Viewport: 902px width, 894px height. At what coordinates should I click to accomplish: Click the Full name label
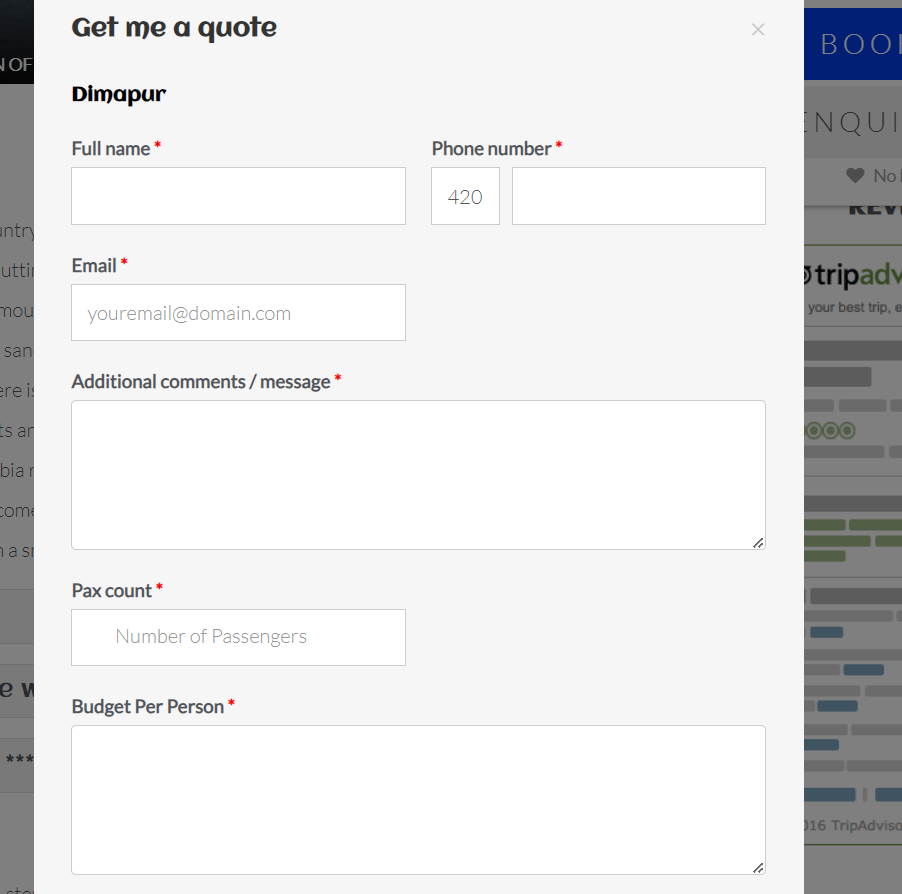pos(111,149)
